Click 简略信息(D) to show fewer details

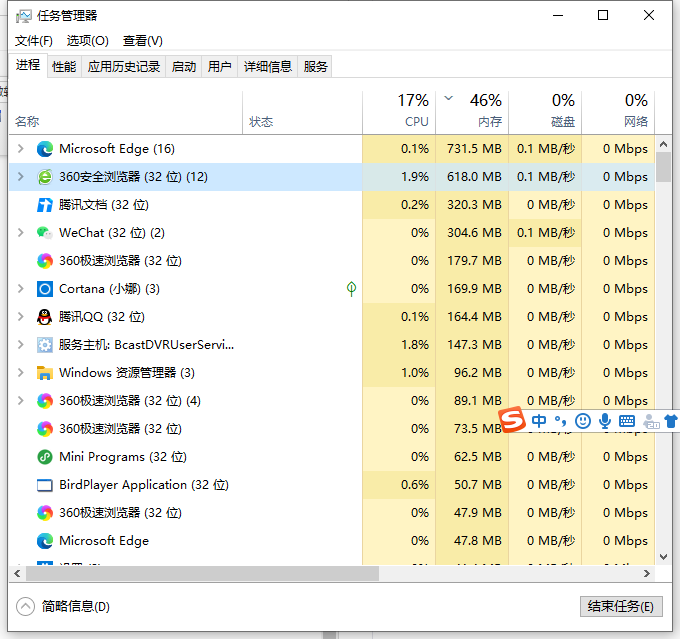[75, 607]
